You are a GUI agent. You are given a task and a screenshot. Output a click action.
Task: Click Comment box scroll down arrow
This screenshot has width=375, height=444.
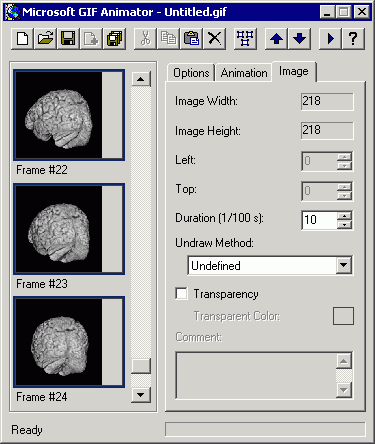click(344, 390)
